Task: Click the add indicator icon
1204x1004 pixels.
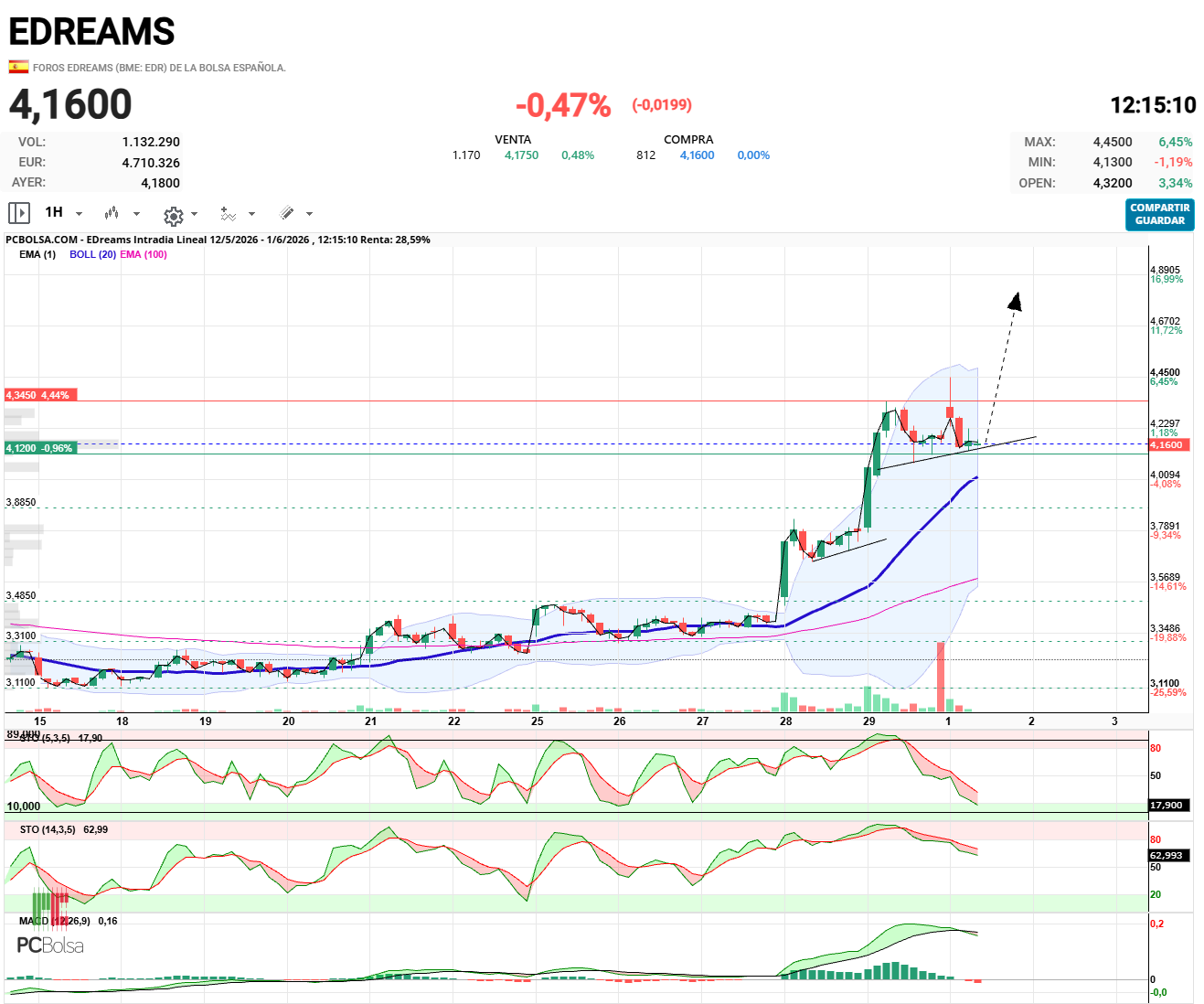Action: [x=228, y=214]
